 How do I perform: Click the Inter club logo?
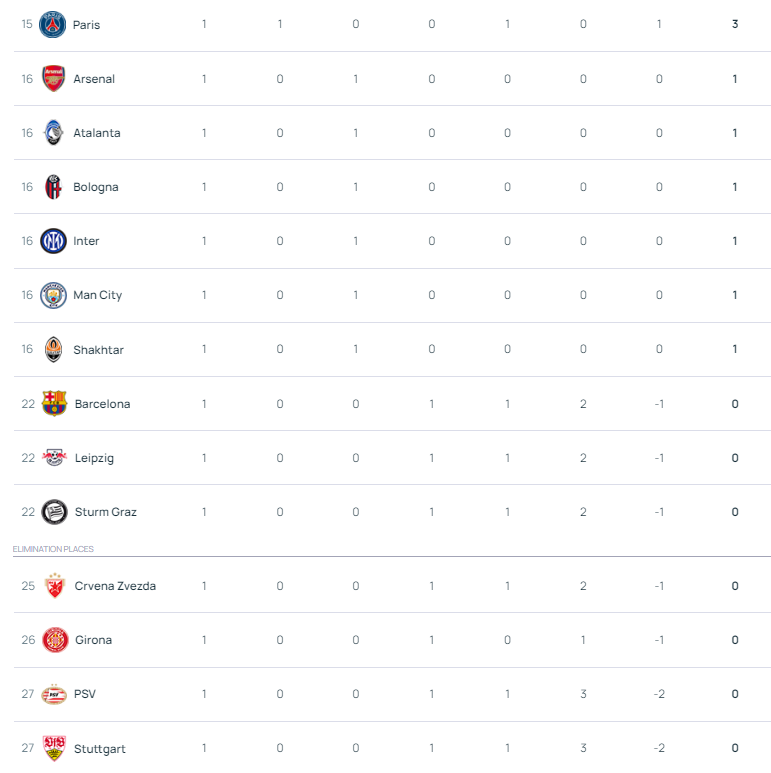[x=53, y=241]
